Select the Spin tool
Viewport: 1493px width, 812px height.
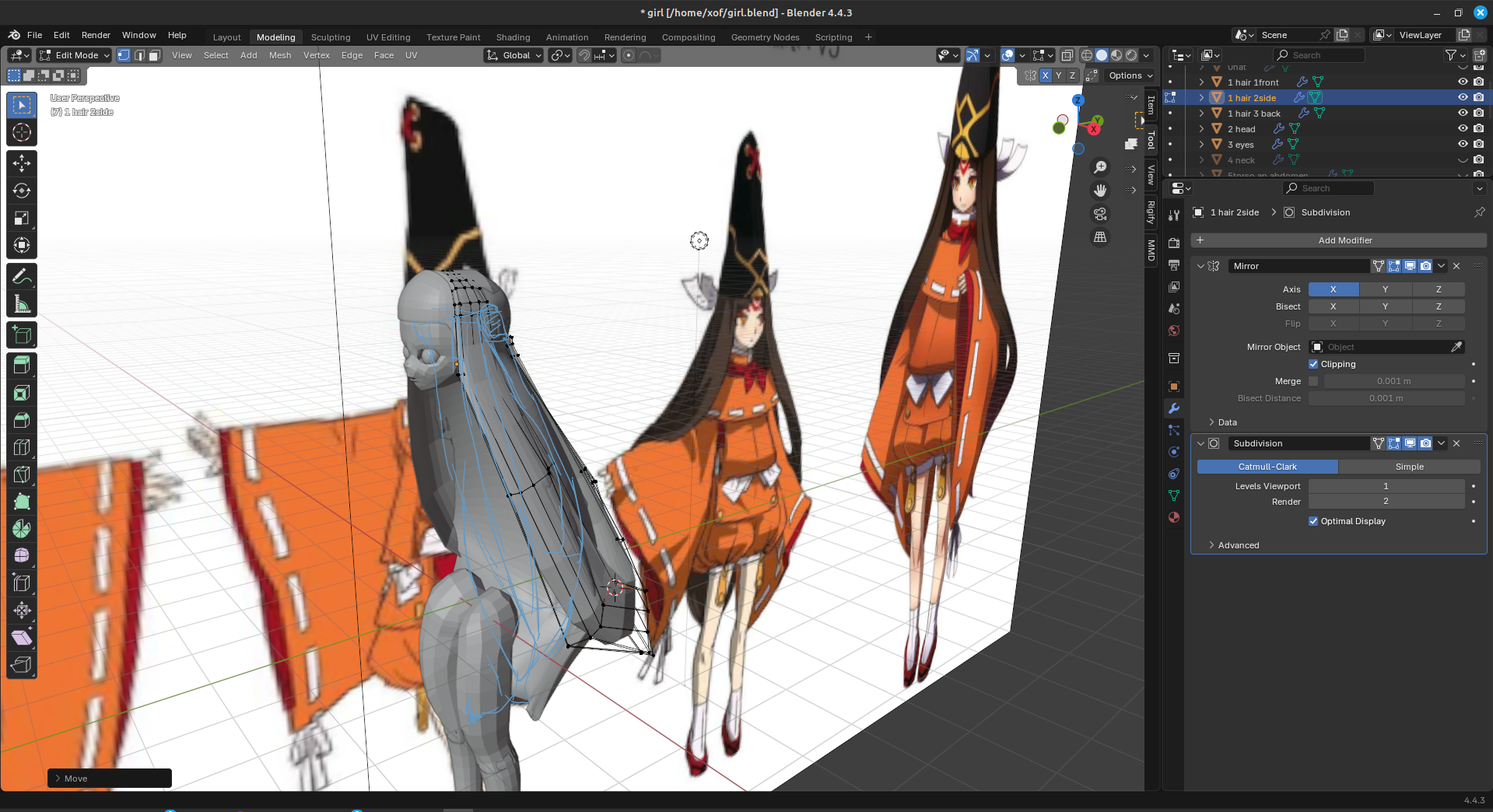coord(22,529)
